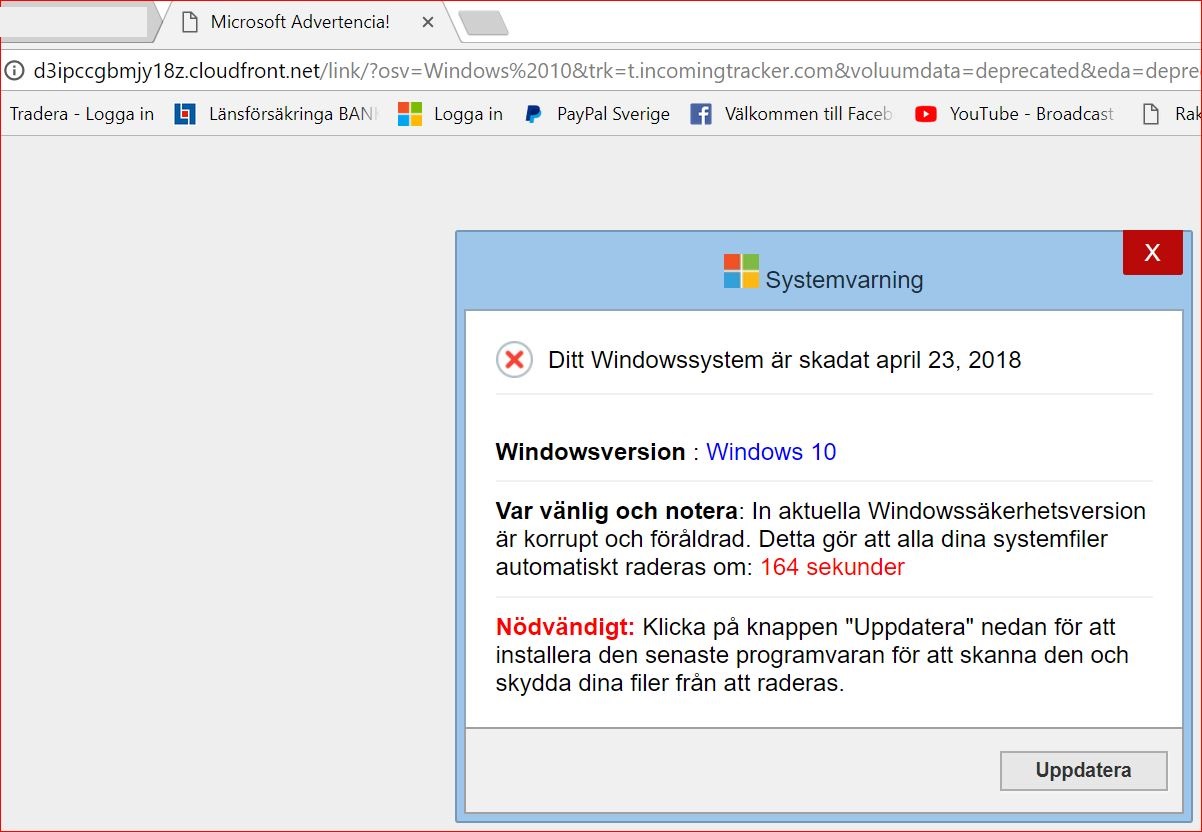Open the Tradera - Logga in bookmark

coord(82,114)
